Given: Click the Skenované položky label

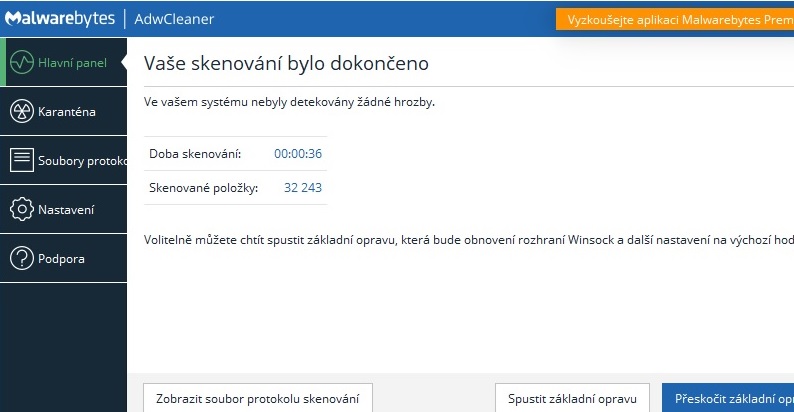Looking at the screenshot, I should (204, 188).
